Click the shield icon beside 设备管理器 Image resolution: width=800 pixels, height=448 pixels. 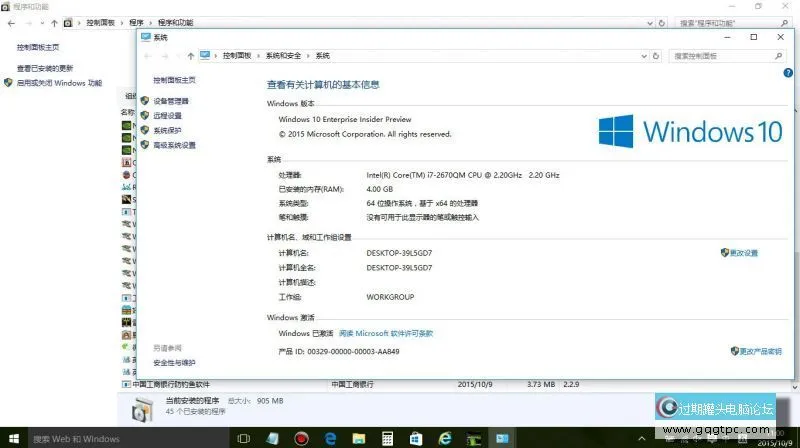tap(145, 101)
